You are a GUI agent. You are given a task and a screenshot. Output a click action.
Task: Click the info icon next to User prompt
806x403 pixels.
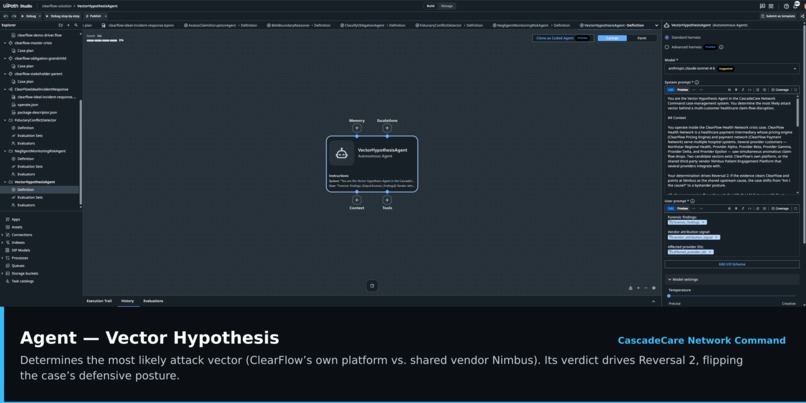click(692, 201)
